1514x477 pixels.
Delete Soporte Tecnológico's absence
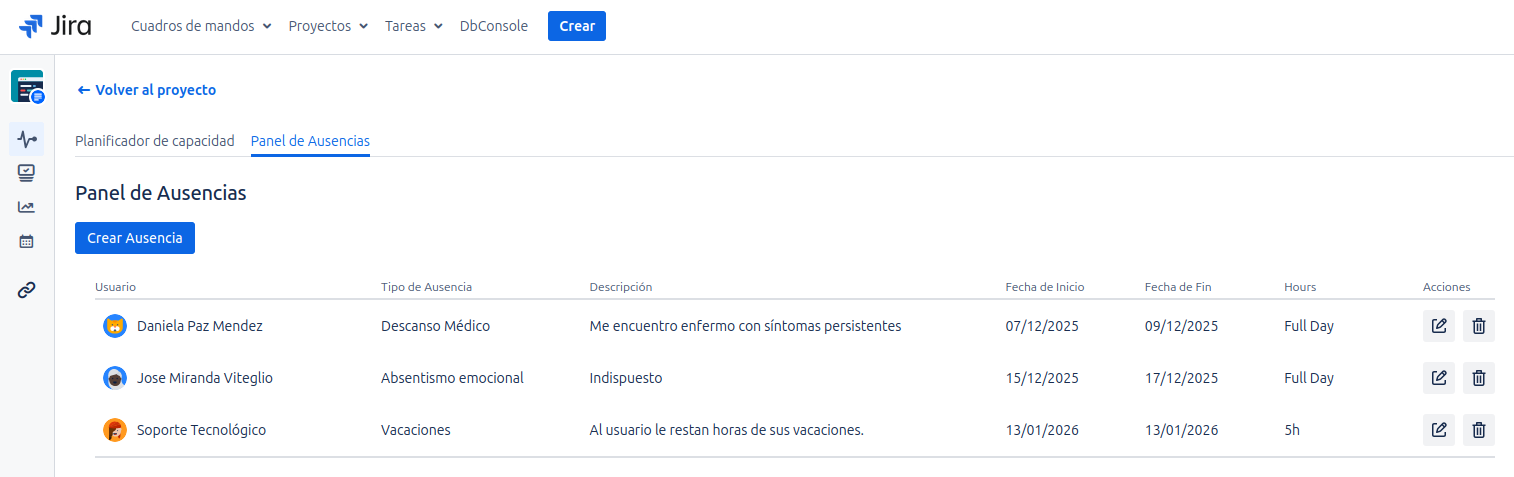click(x=1479, y=430)
